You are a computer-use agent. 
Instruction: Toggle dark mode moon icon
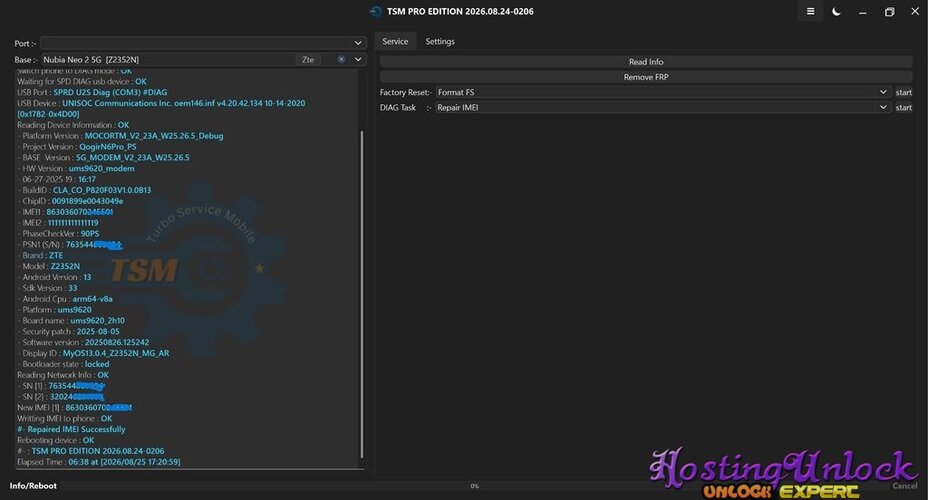(x=836, y=11)
